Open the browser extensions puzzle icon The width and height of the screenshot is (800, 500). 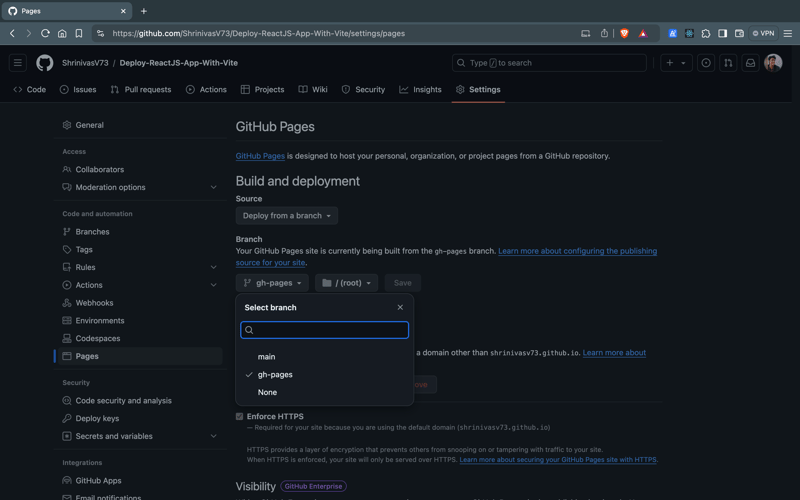[706, 33]
